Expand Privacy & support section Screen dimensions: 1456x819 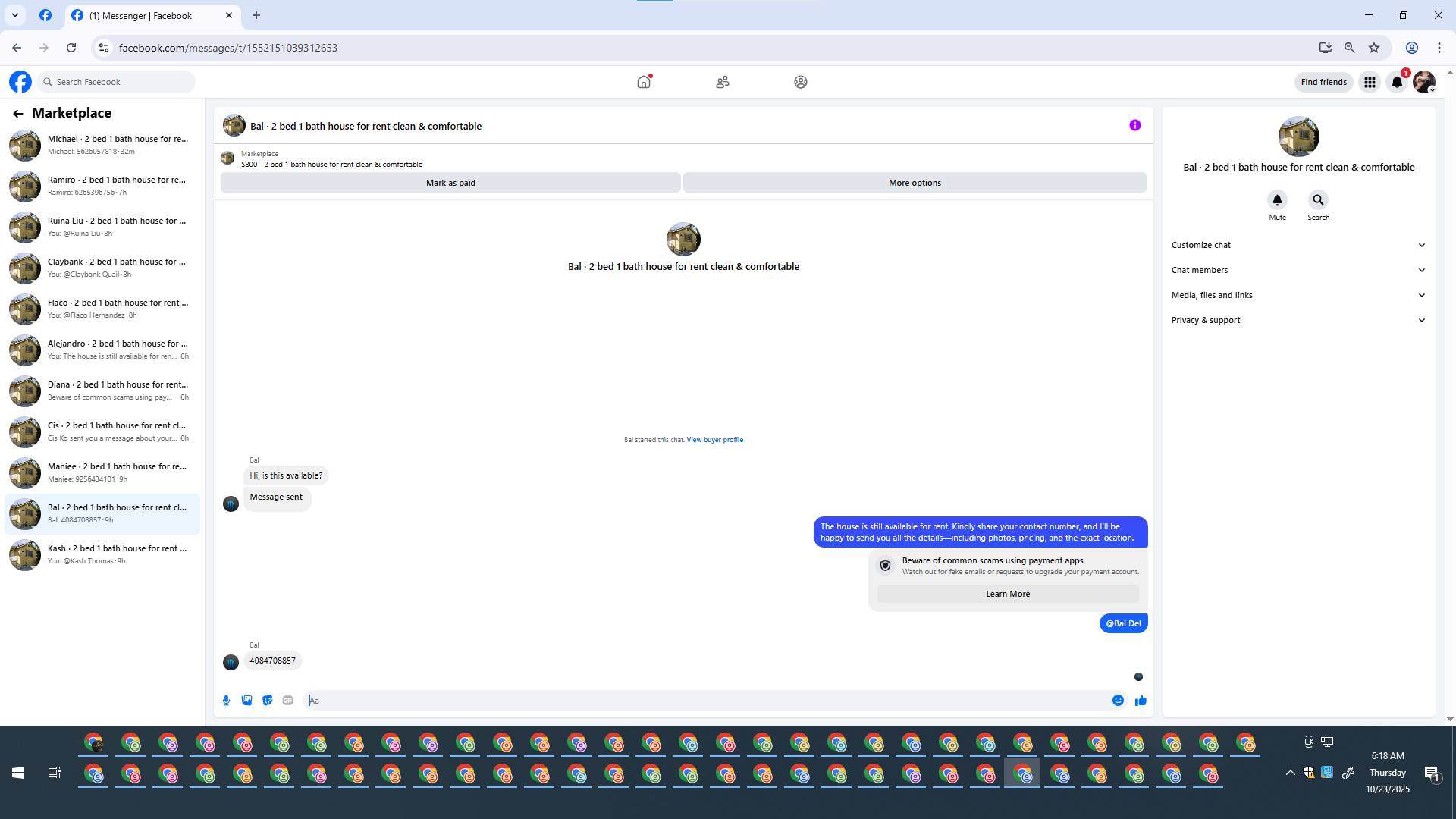click(1298, 320)
